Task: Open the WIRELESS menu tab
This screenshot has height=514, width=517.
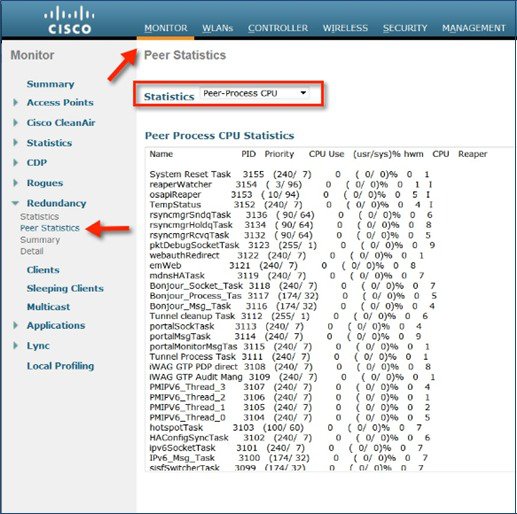Action: click(x=345, y=28)
